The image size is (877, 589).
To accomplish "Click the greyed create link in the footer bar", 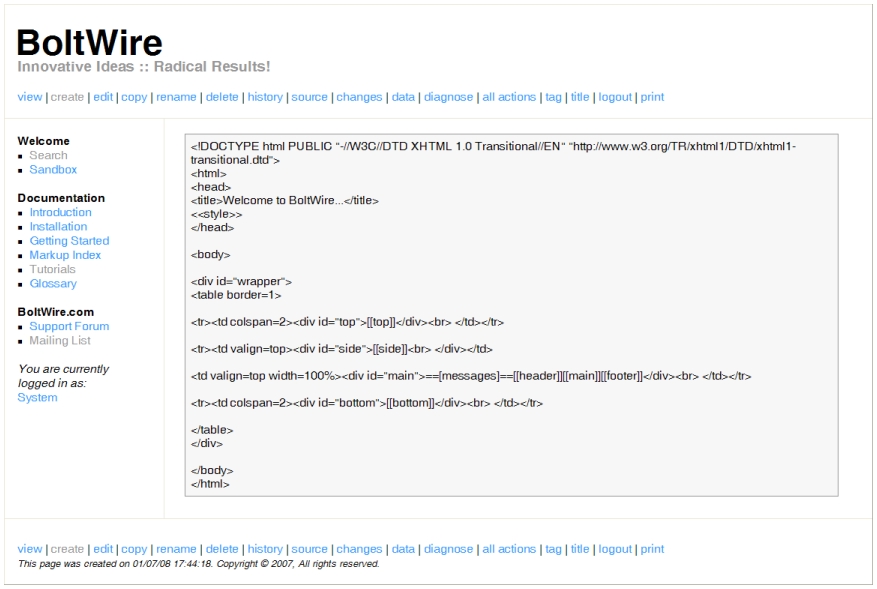I will click(x=67, y=549).
